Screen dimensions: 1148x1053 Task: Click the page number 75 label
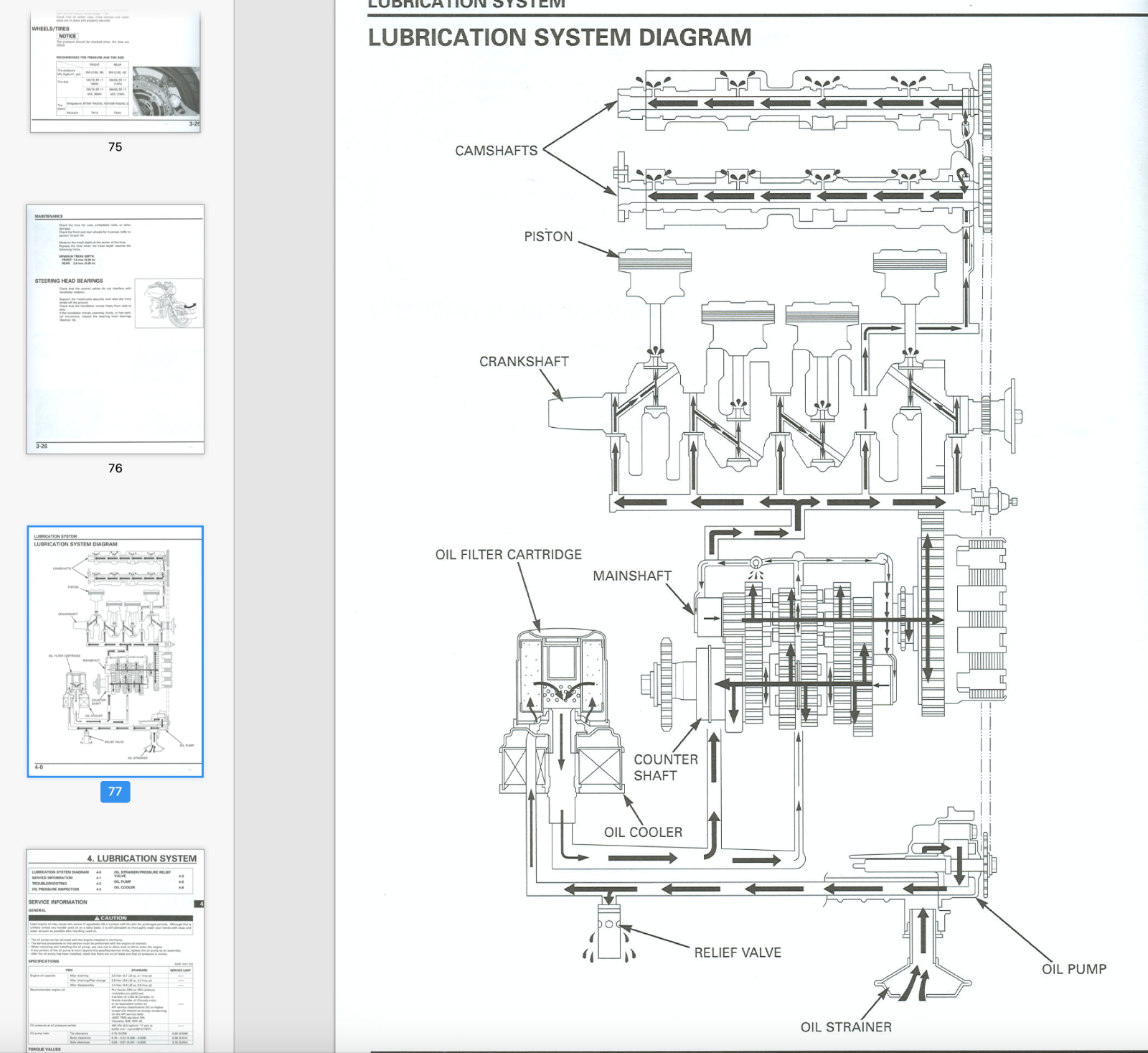point(115,146)
